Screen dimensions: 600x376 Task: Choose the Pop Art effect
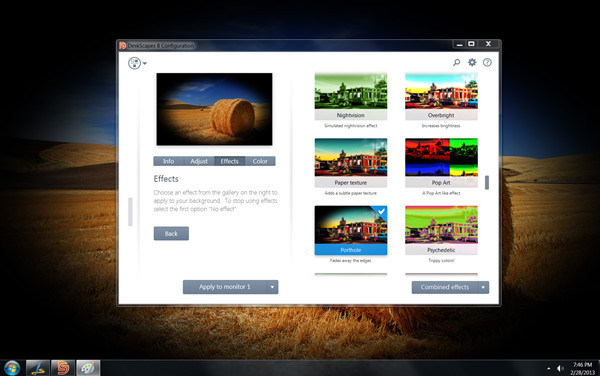coord(441,163)
